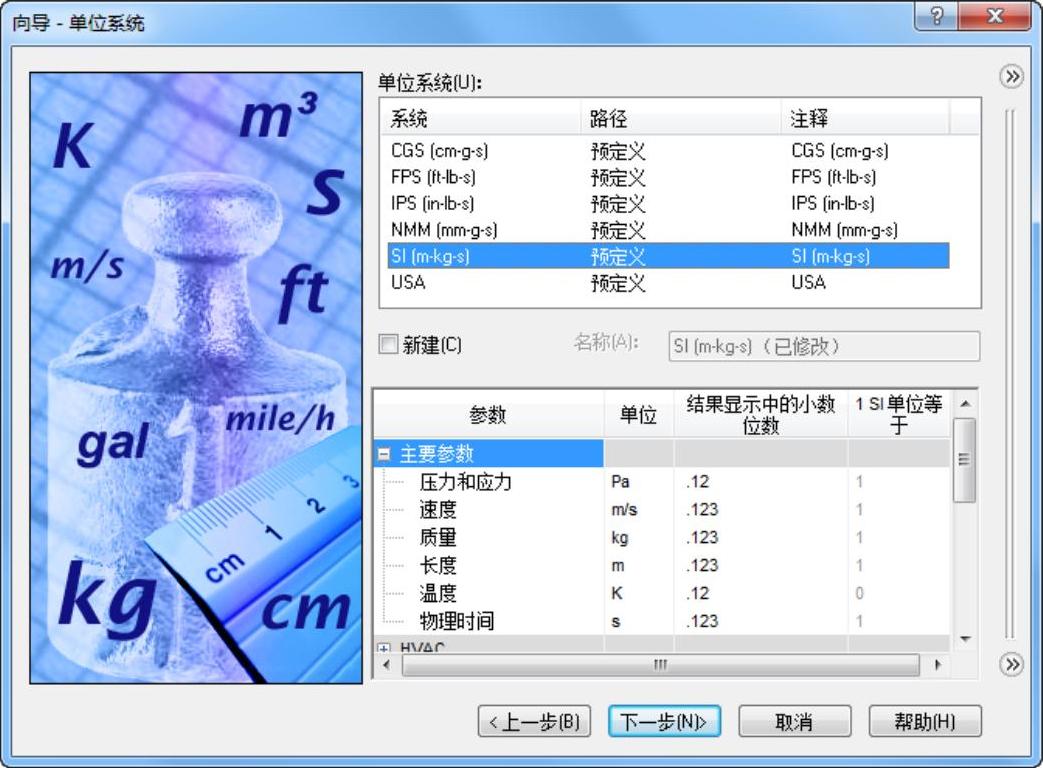This screenshot has width=1043, height=768.
Task: Select the SI (m-kg-s) unit system row
Action: [668, 256]
